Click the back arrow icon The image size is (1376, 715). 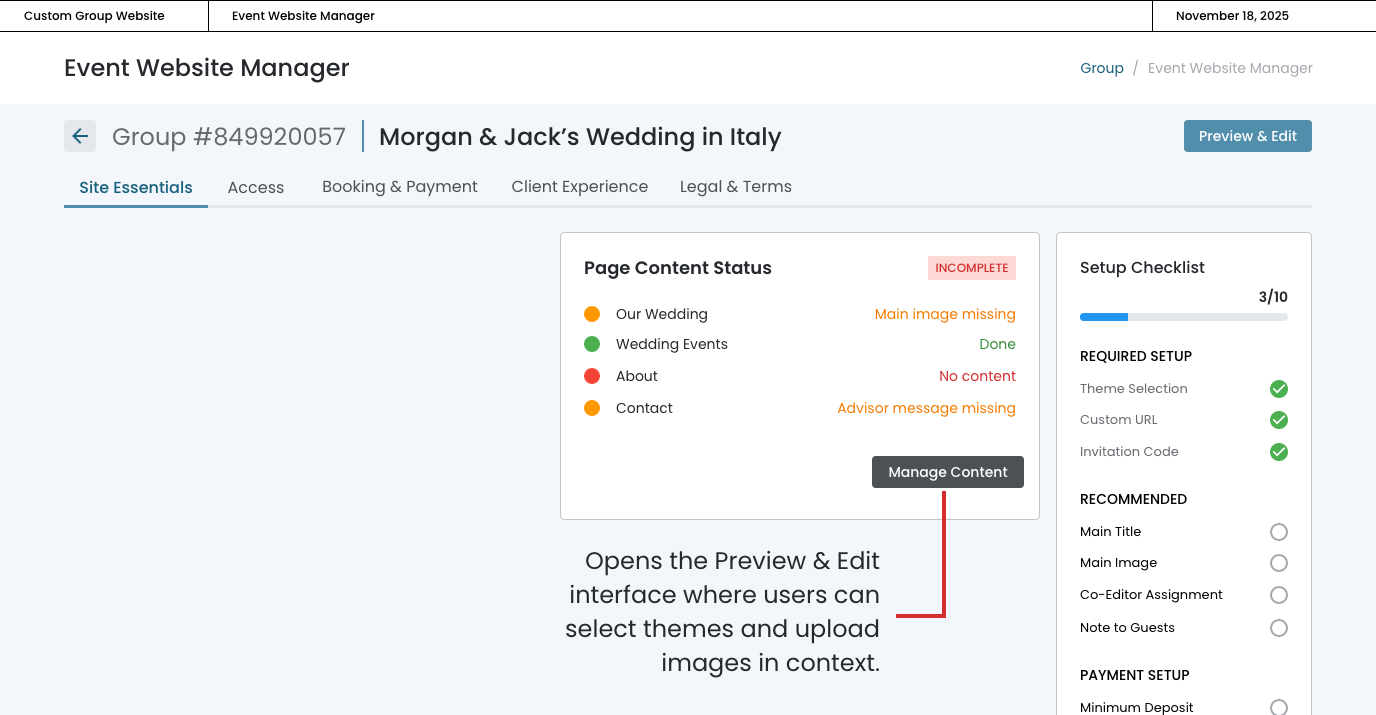(x=80, y=137)
